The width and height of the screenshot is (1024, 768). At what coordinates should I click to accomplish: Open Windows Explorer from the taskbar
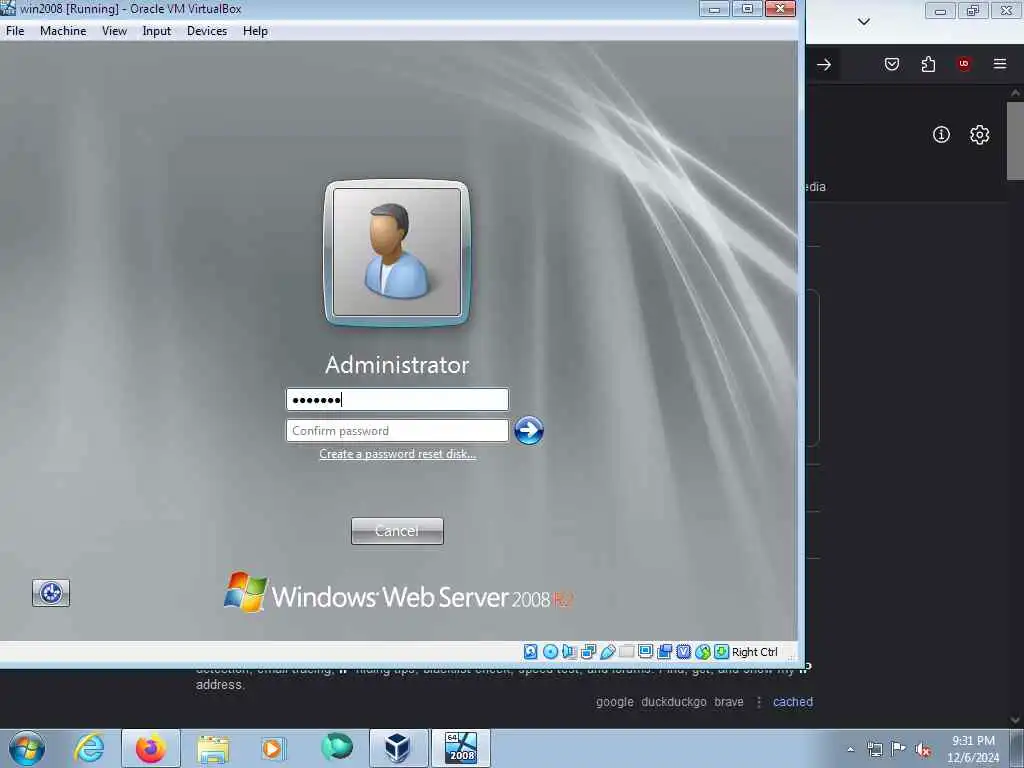[x=213, y=748]
